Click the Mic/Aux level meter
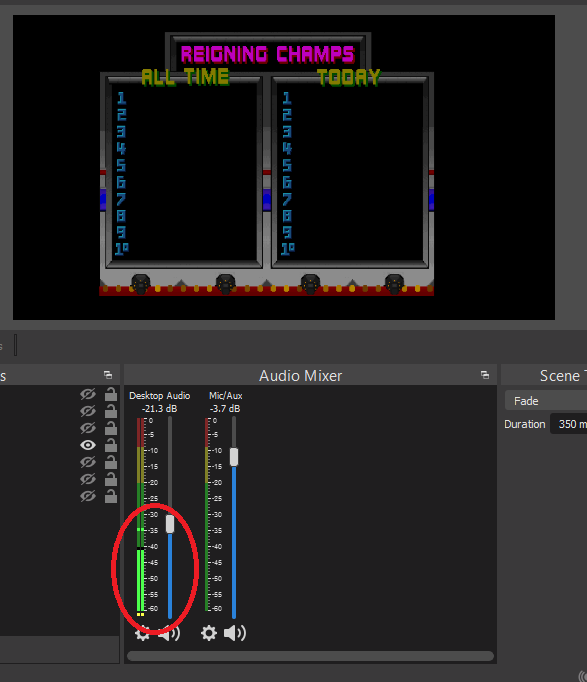The image size is (587, 682). [207, 515]
